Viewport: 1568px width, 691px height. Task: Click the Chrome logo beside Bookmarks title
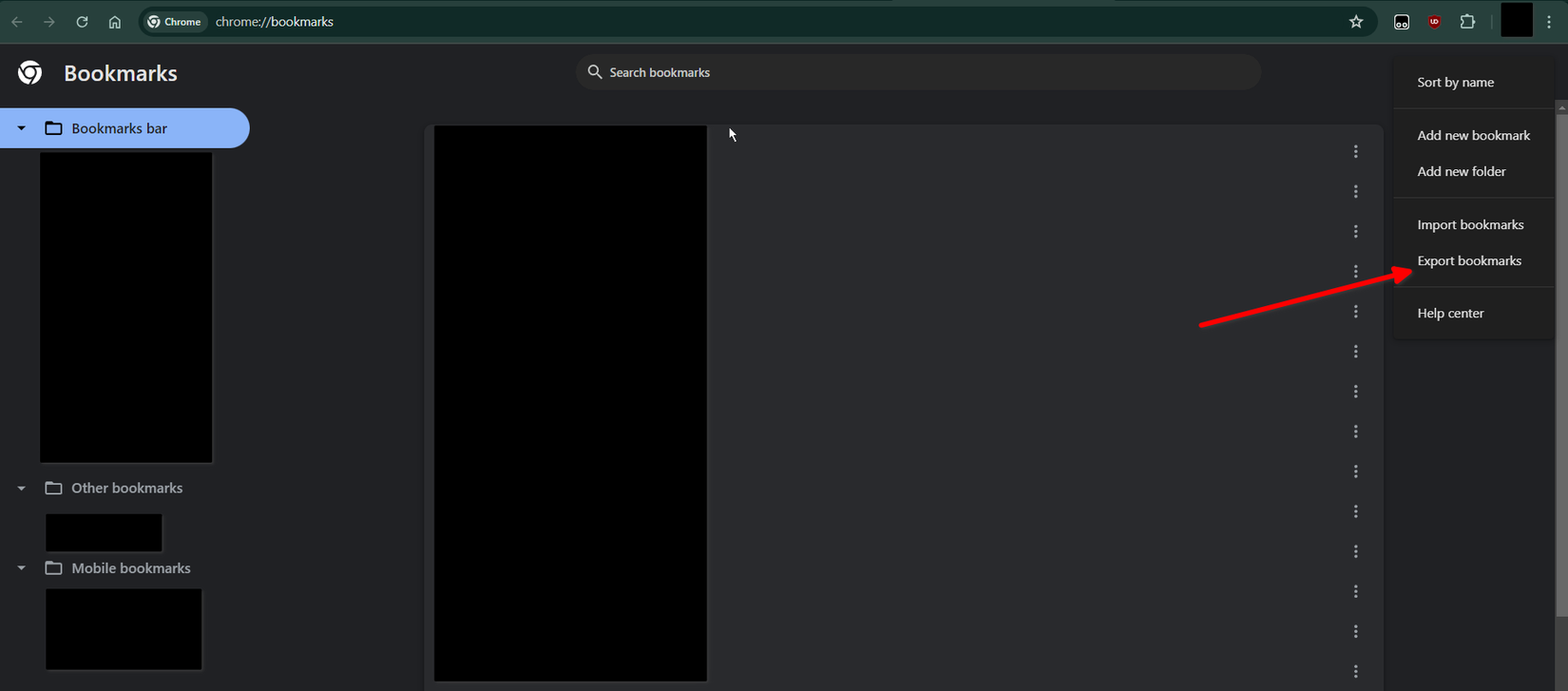point(29,73)
